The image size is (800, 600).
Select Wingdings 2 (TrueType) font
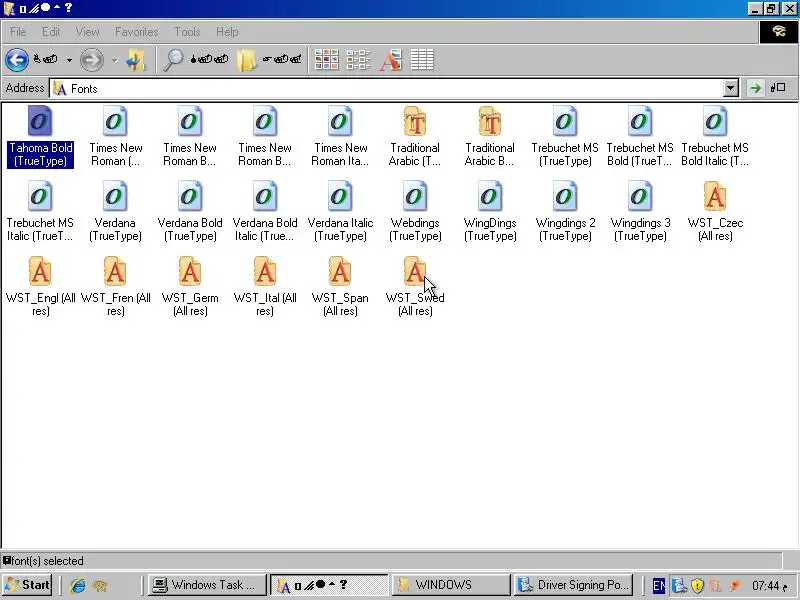(565, 211)
